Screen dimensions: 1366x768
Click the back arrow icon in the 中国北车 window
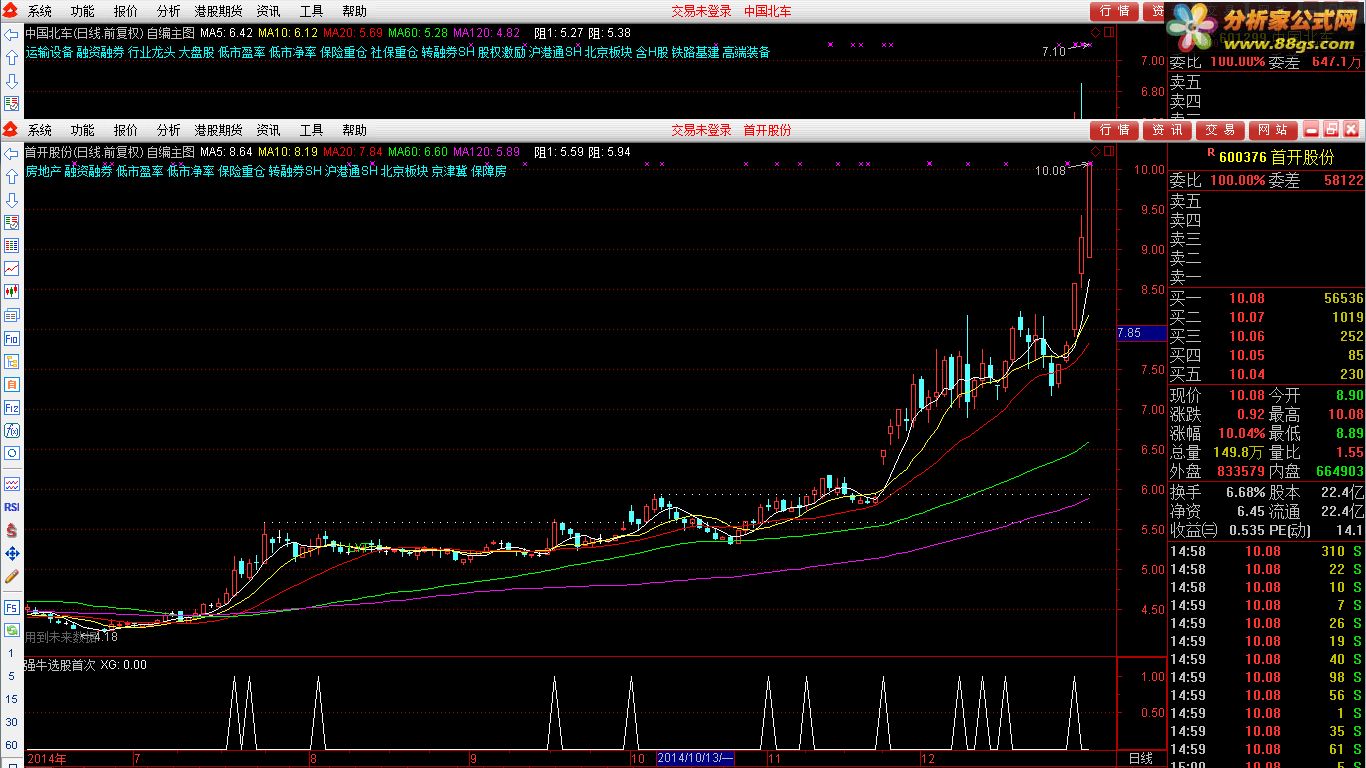[12, 35]
